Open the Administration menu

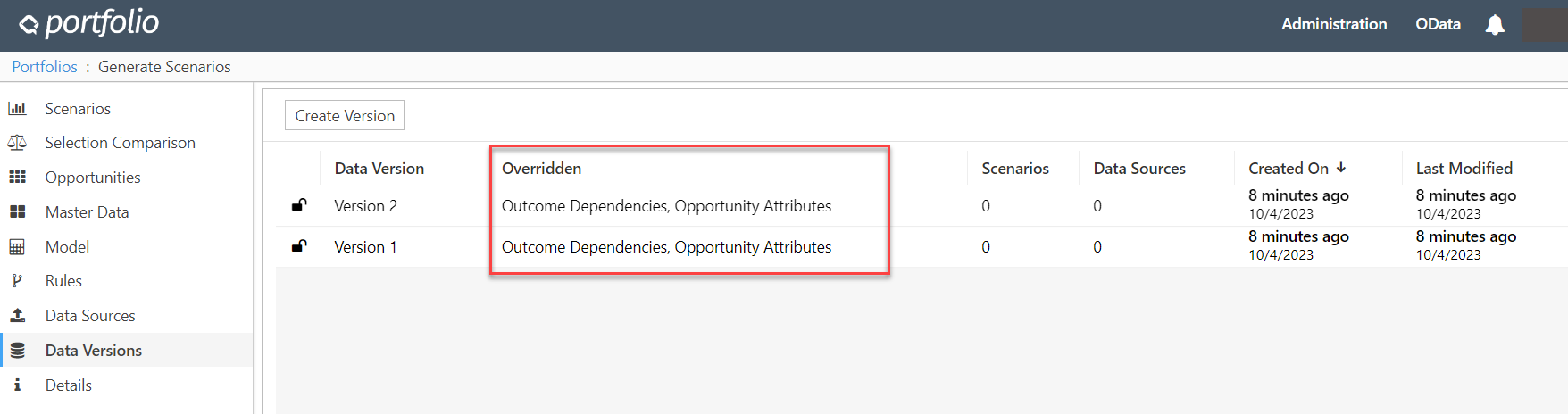(x=1334, y=24)
